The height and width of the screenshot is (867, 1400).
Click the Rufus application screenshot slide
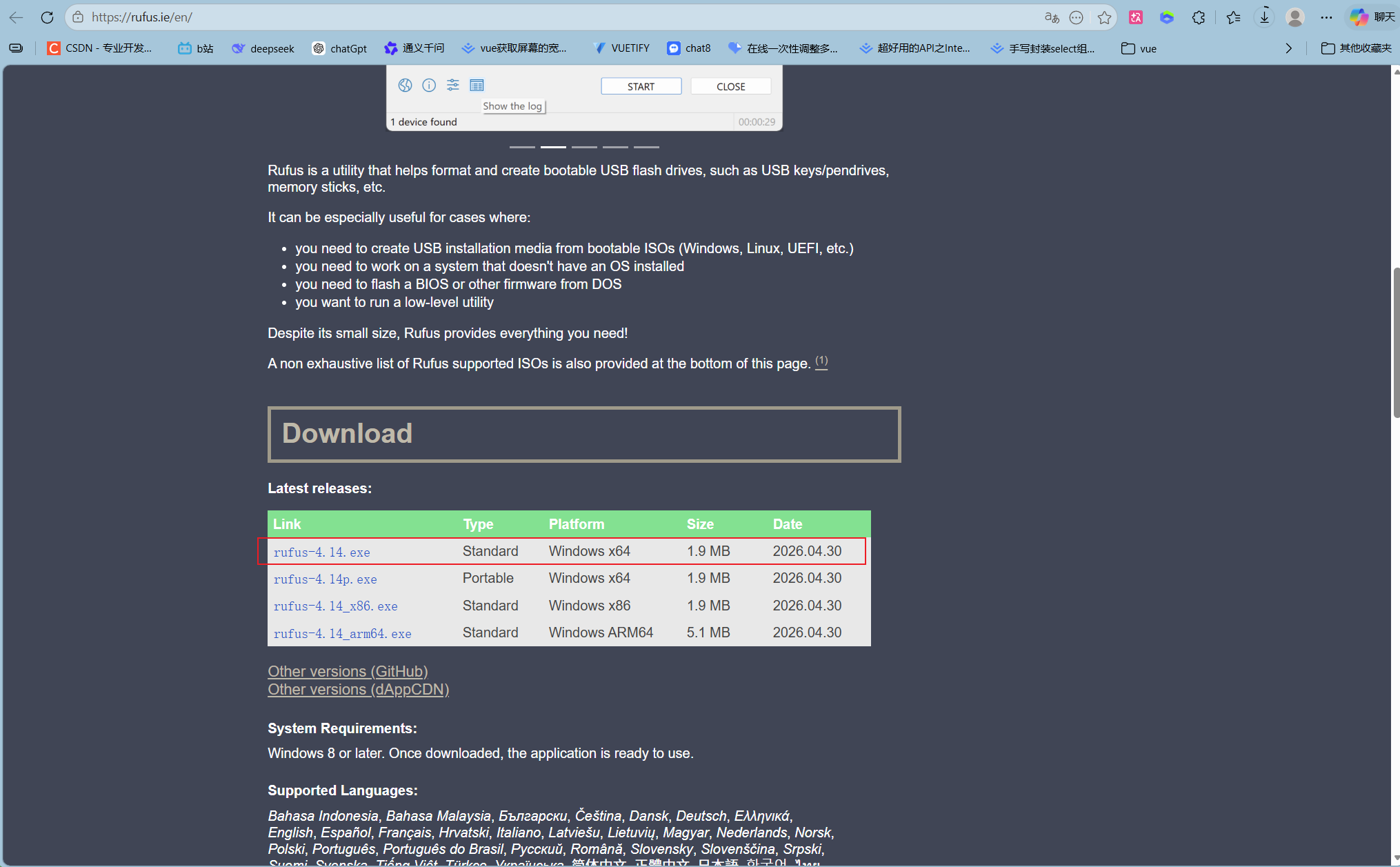[584, 97]
